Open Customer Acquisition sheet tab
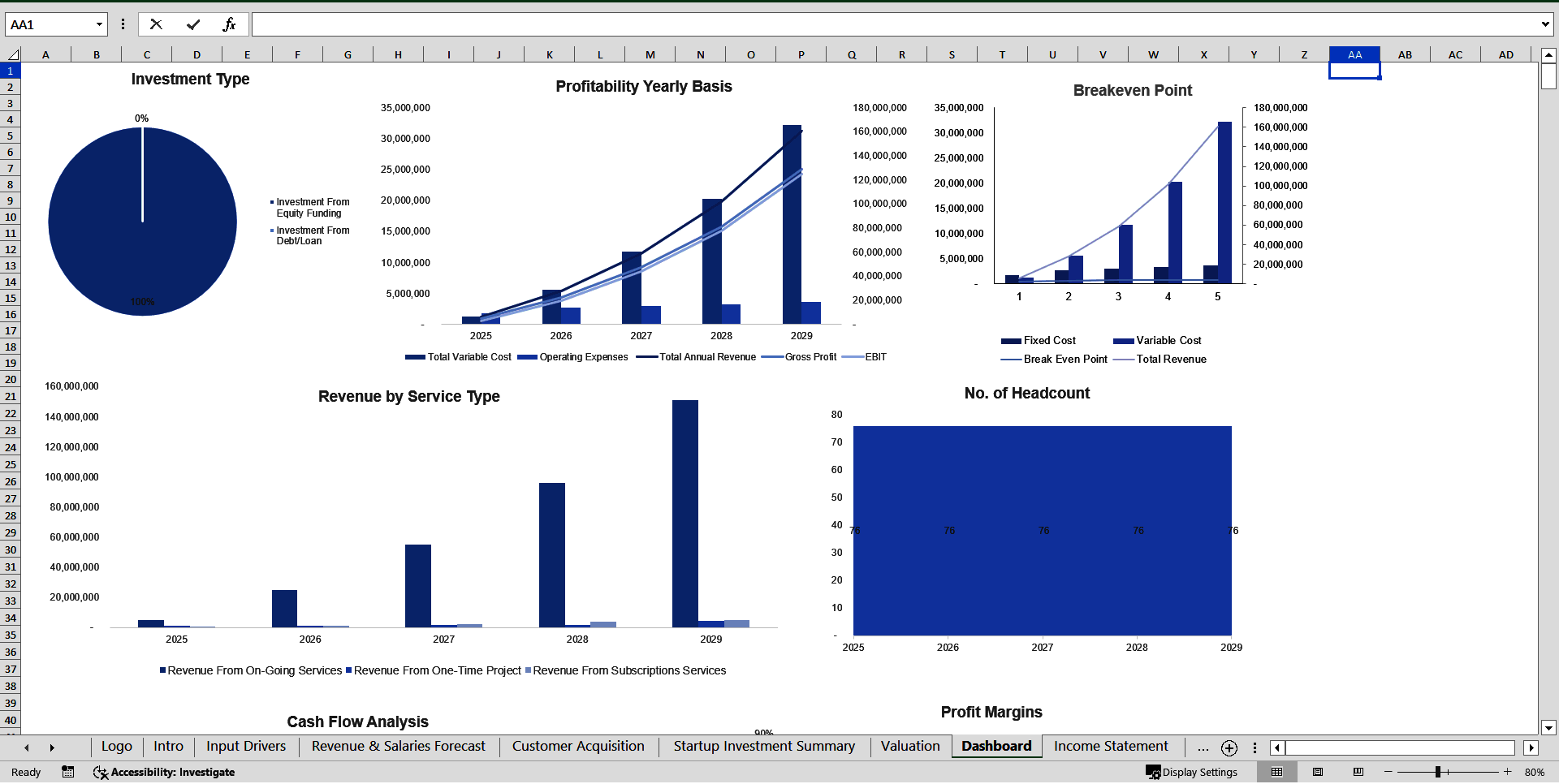 pyautogui.click(x=578, y=747)
